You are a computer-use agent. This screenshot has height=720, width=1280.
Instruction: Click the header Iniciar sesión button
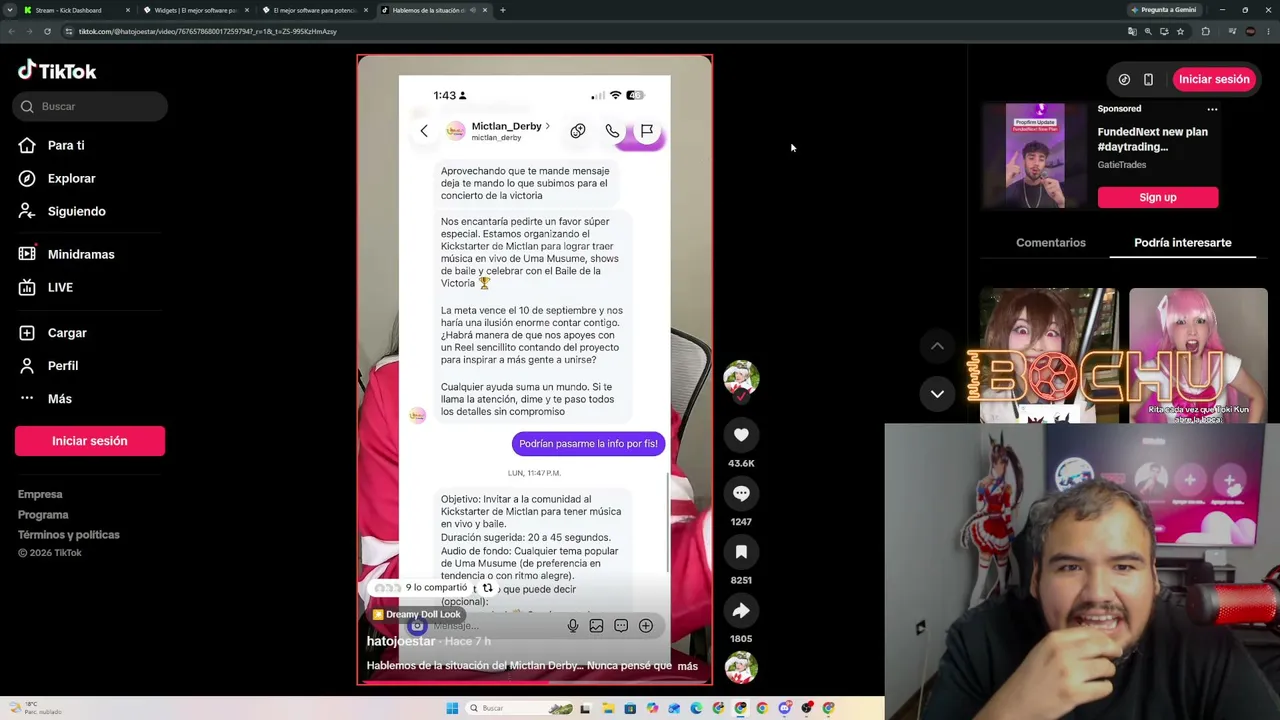point(1214,79)
